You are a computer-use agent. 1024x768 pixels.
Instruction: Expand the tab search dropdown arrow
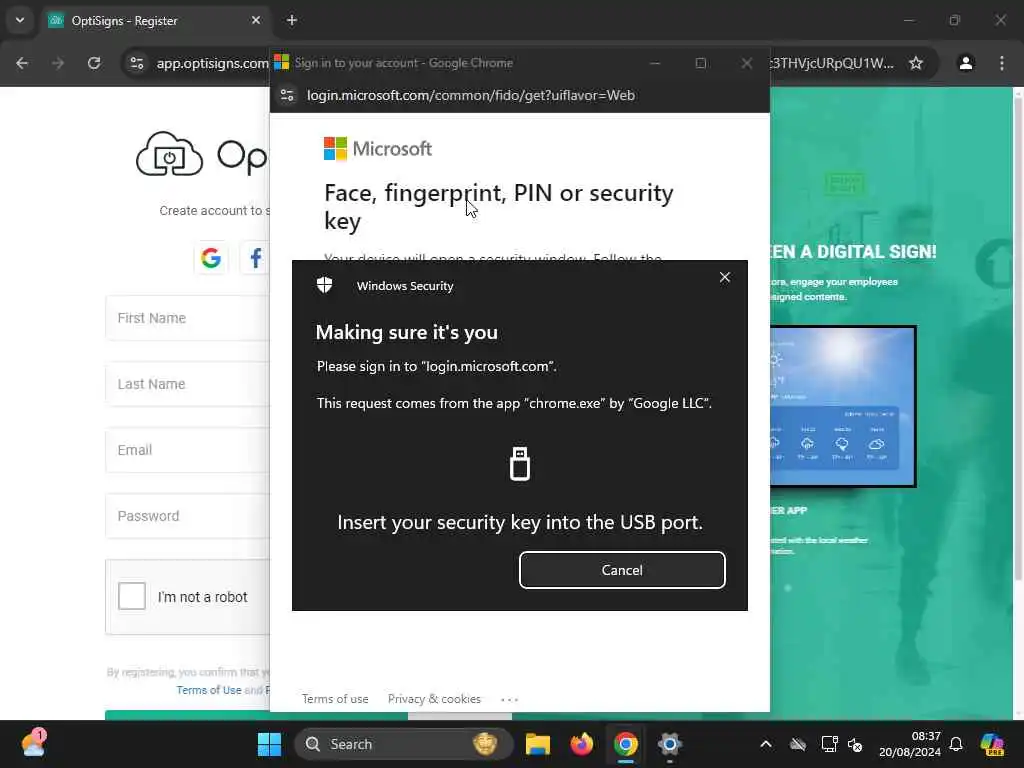(20, 20)
